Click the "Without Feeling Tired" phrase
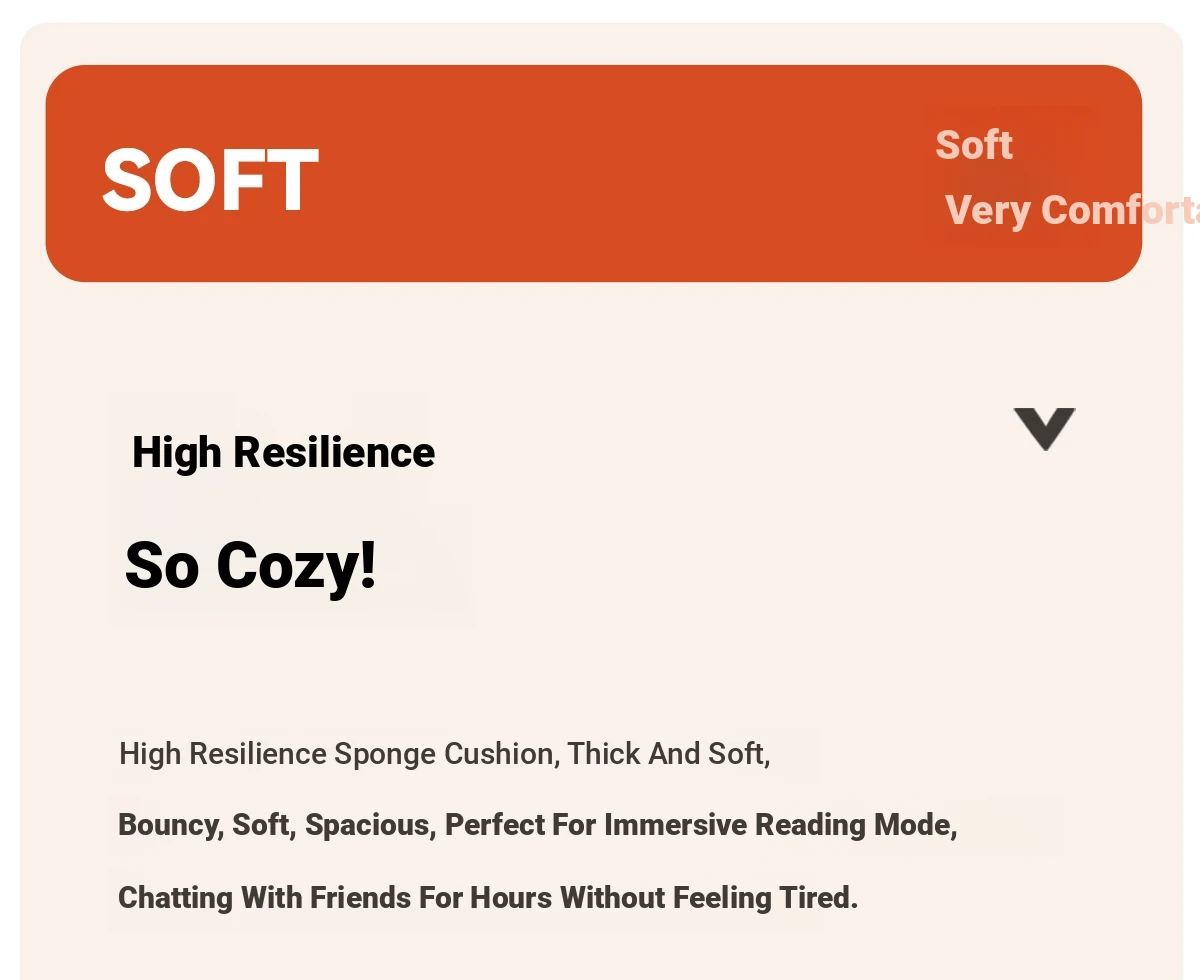The width and height of the screenshot is (1200, 980). [709, 897]
